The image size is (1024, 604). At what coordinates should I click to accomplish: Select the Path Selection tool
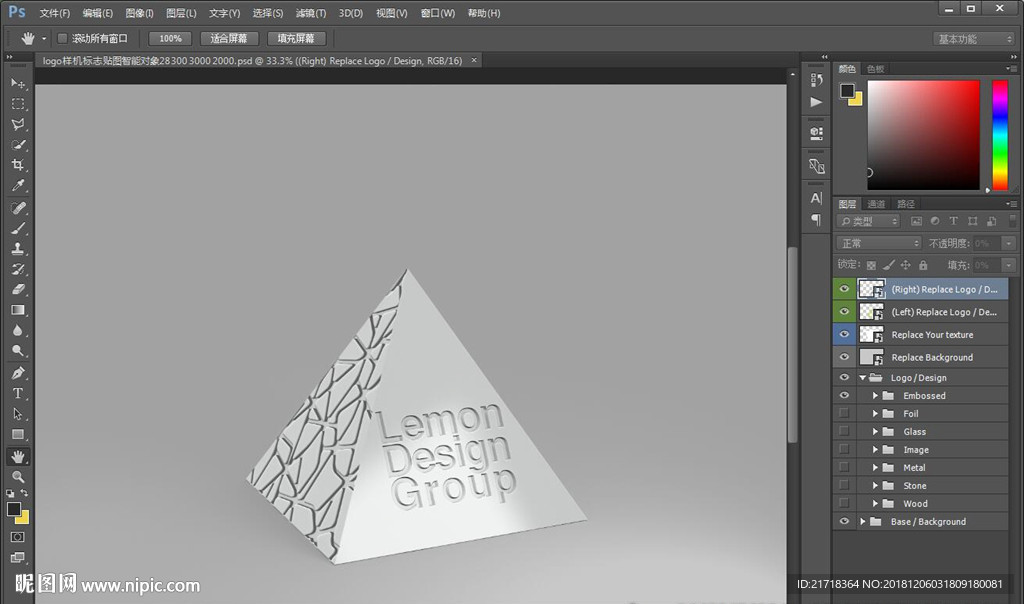pyautogui.click(x=18, y=414)
